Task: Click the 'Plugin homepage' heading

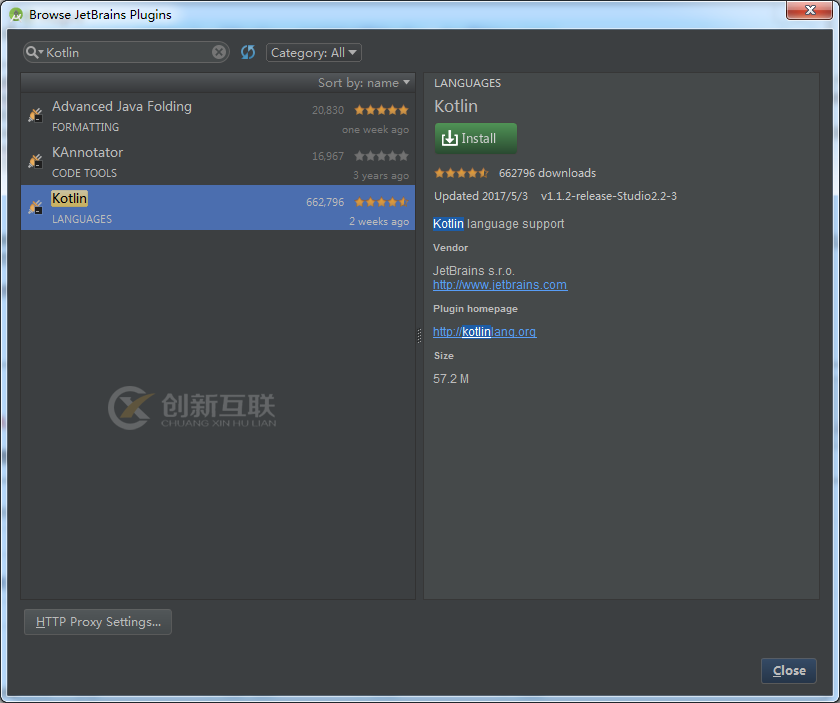Action: click(475, 309)
